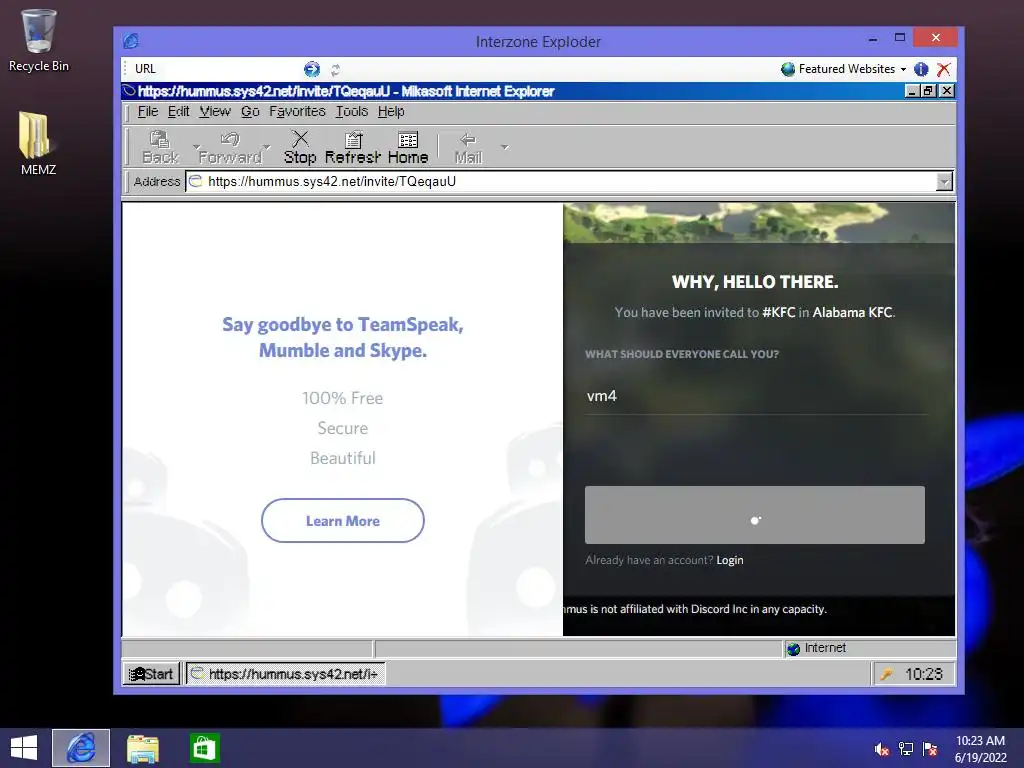1024x768 pixels.
Task: Click the key icon in inner tray
Action: click(886, 675)
